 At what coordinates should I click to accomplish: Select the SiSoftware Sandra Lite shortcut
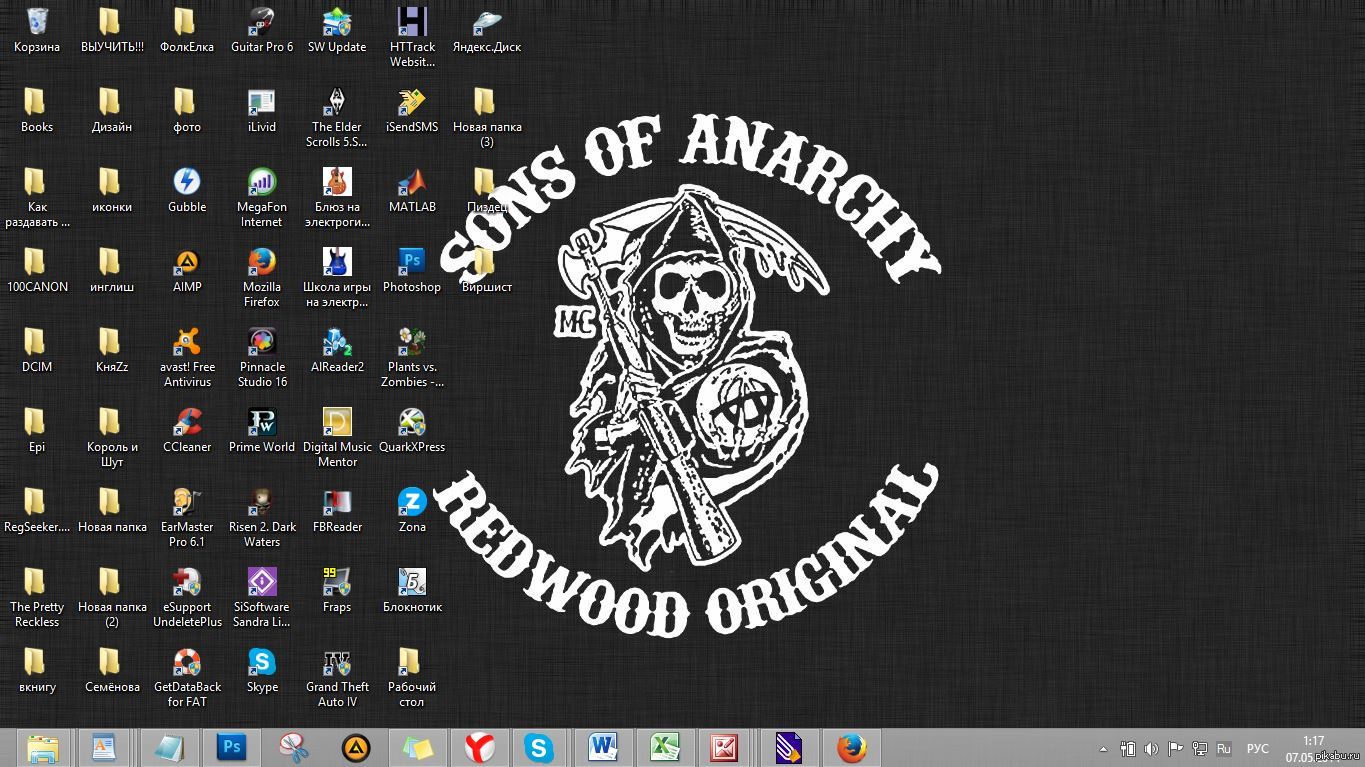[x=262, y=597]
